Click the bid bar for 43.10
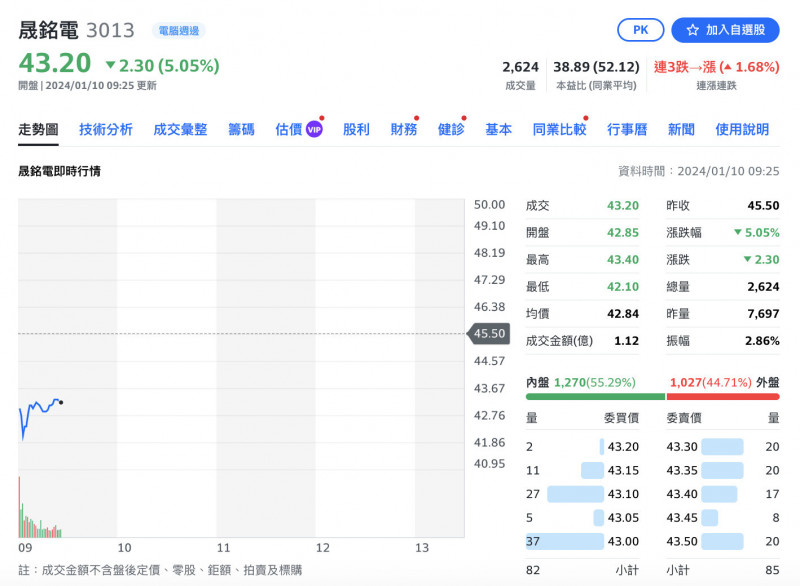Image resolution: width=800 pixels, height=586 pixels. coord(575,494)
